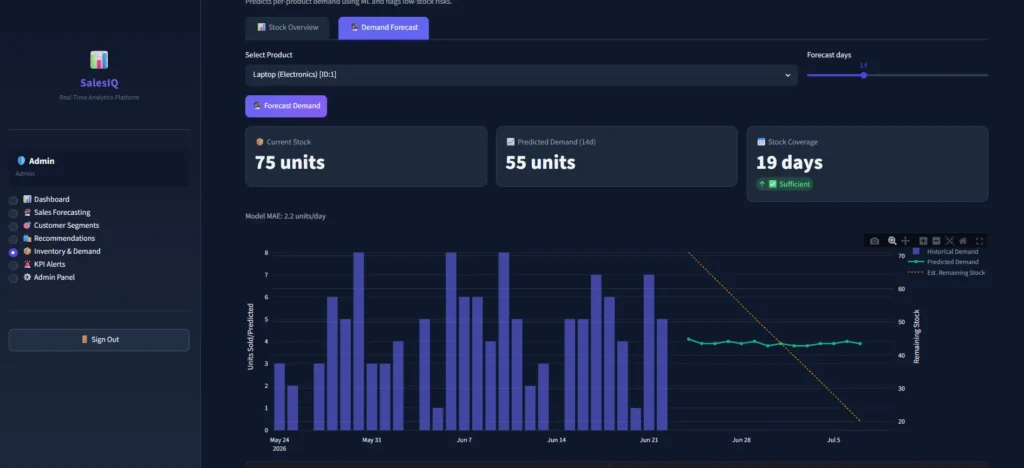The width and height of the screenshot is (1024, 468).
Task: Click the chart Zoom out minus icon
Action: (x=936, y=241)
